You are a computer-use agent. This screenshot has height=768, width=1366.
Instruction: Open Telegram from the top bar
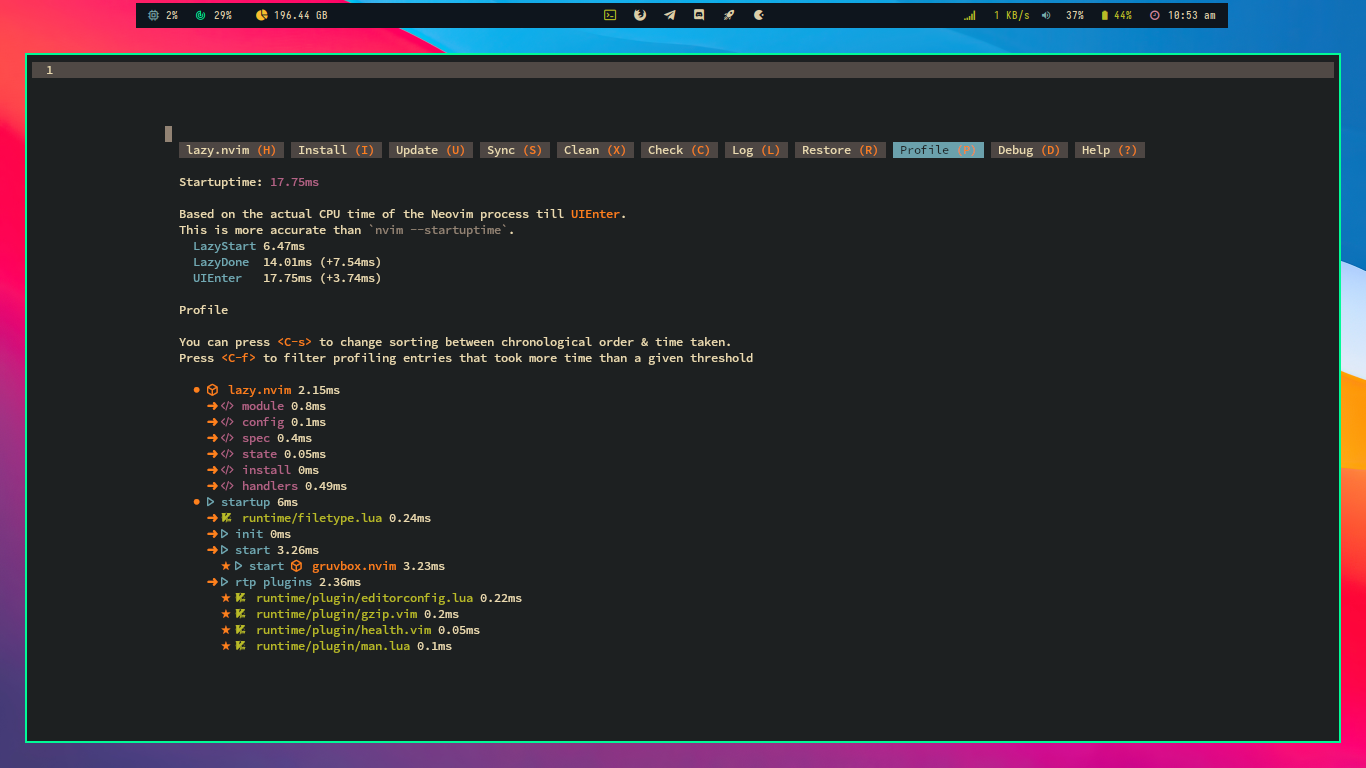[669, 15]
